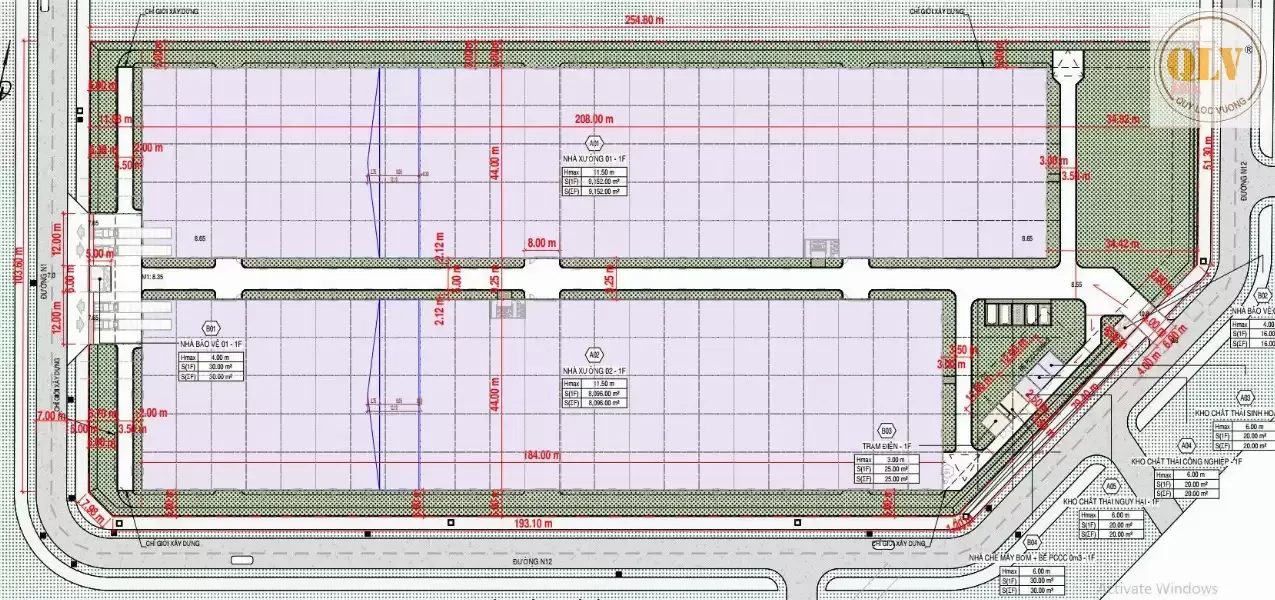Click the A04 hexagon marker for industrial waste
Screen dimensions: 1275x600
pyautogui.click(x=1186, y=445)
